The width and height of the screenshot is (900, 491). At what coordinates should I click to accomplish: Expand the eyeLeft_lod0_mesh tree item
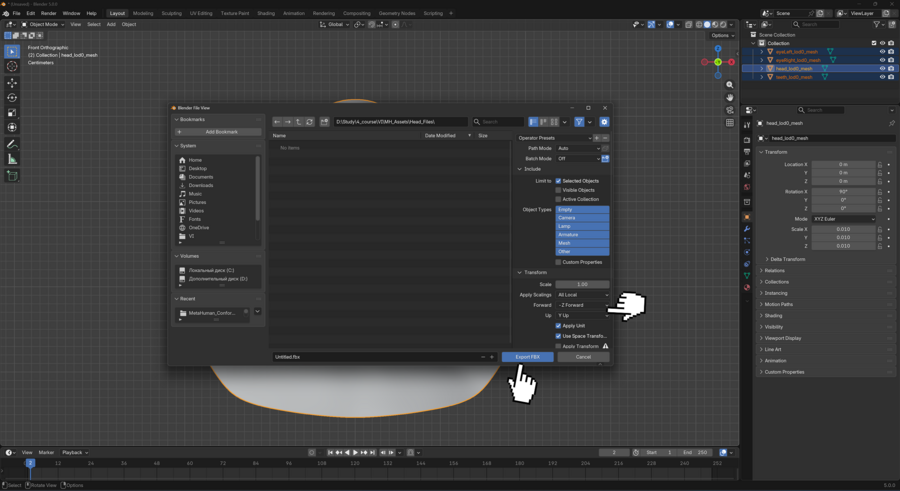tap(762, 52)
